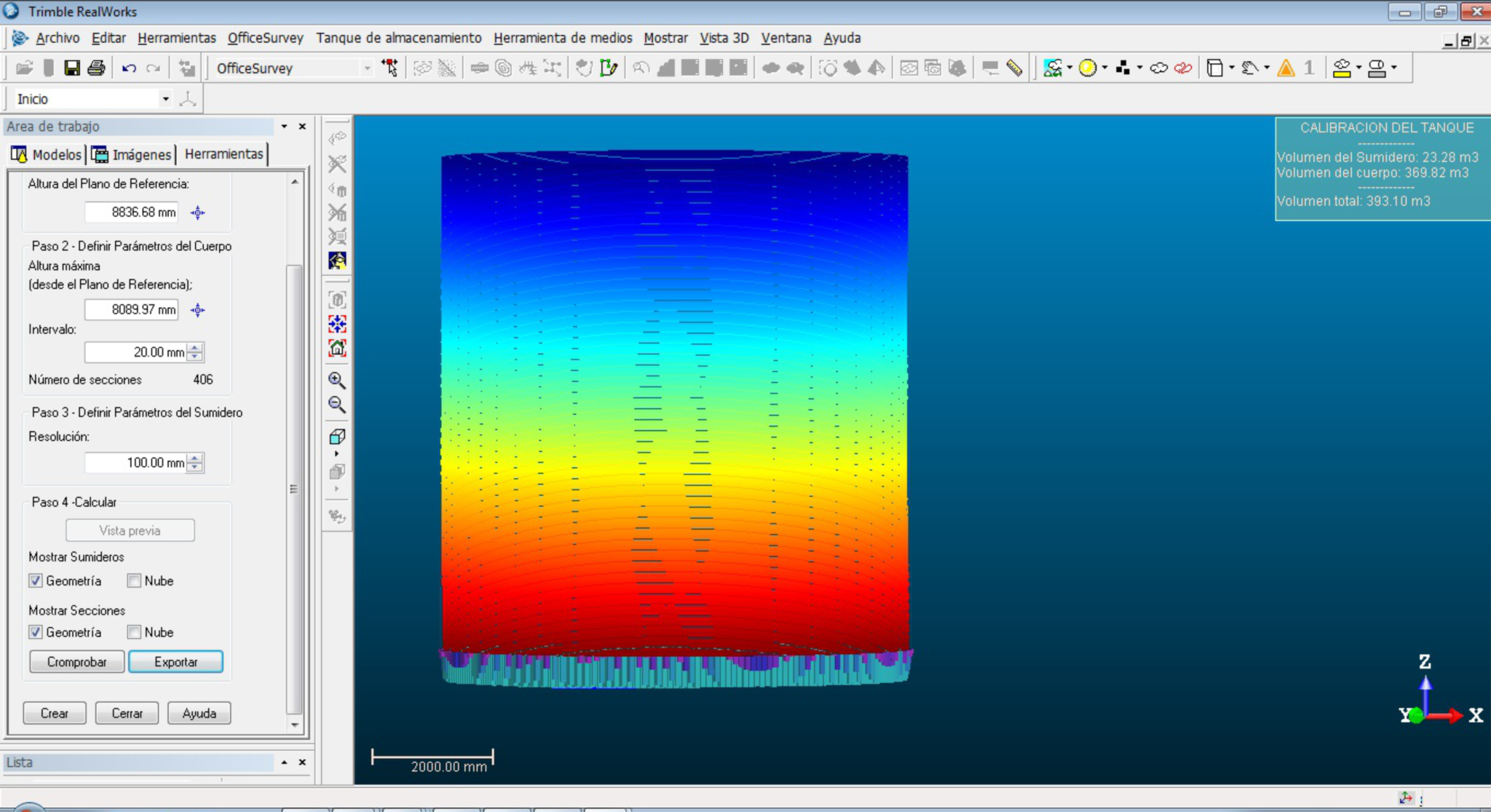Viewport: 1491px width, 812px height.
Task: Switch to the Modelos tab
Action: pos(48,154)
